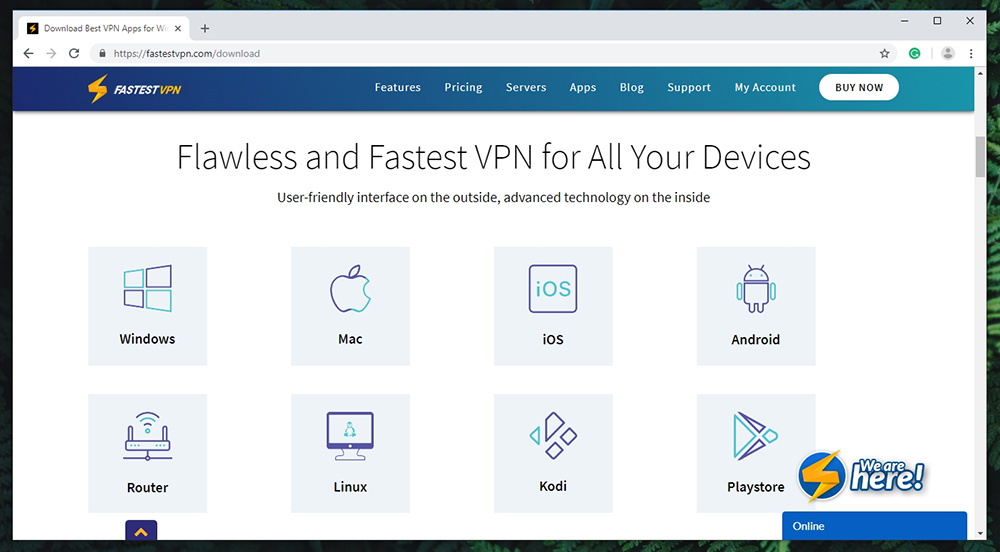The width and height of the screenshot is (1000, 552).
Task: Jump to top with up-arrow button
Action: (x=141, y=531)
